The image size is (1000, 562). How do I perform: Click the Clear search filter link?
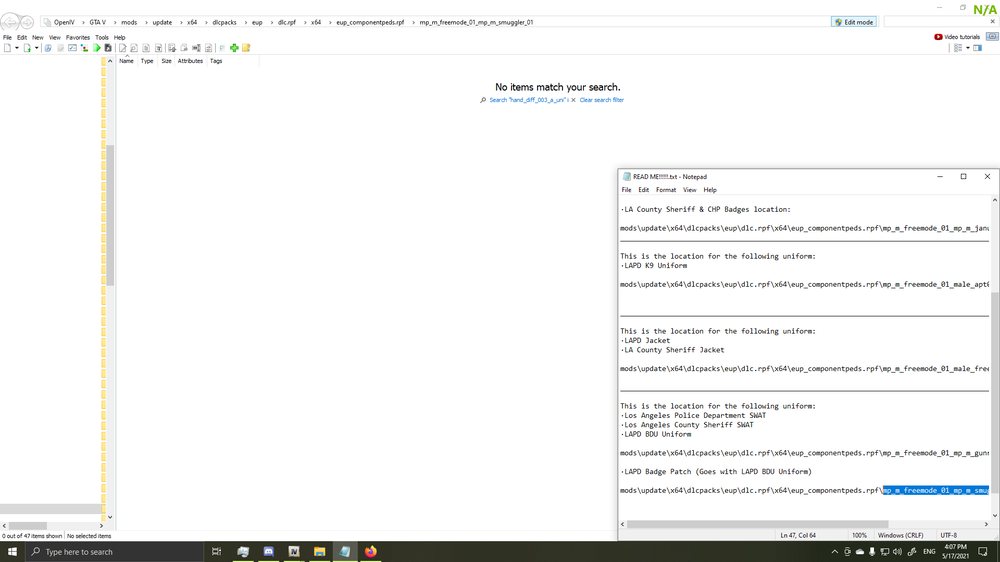click(601, 100)
